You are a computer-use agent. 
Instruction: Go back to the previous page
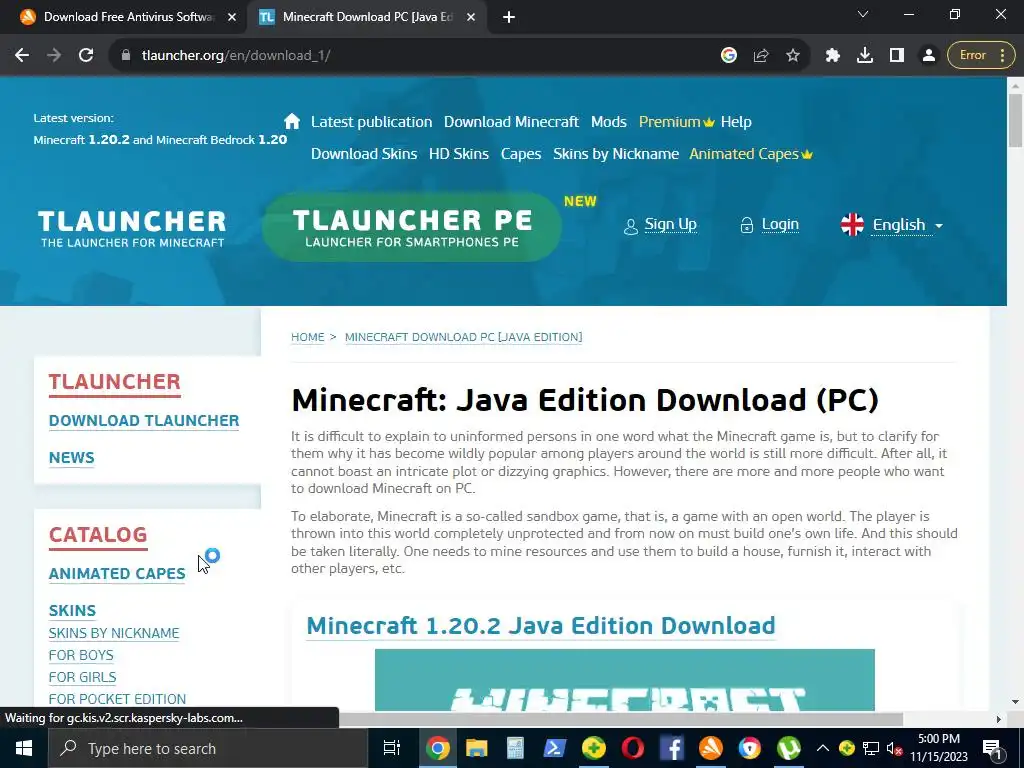pyautogui.click(x=22, y=56)
